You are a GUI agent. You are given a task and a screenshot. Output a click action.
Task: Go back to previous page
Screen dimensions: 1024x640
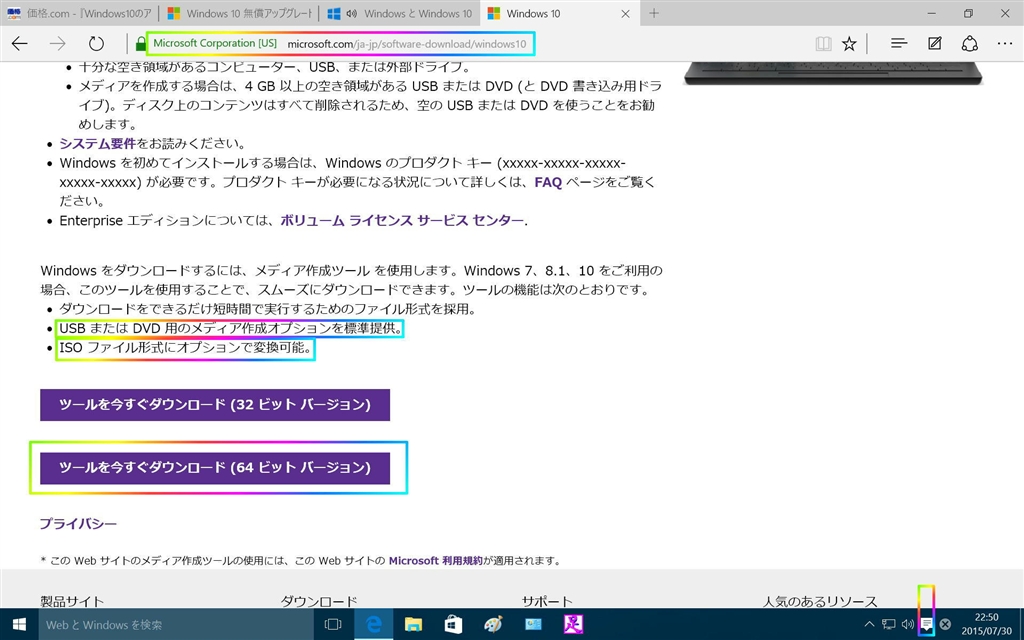(x=20, y=44)
